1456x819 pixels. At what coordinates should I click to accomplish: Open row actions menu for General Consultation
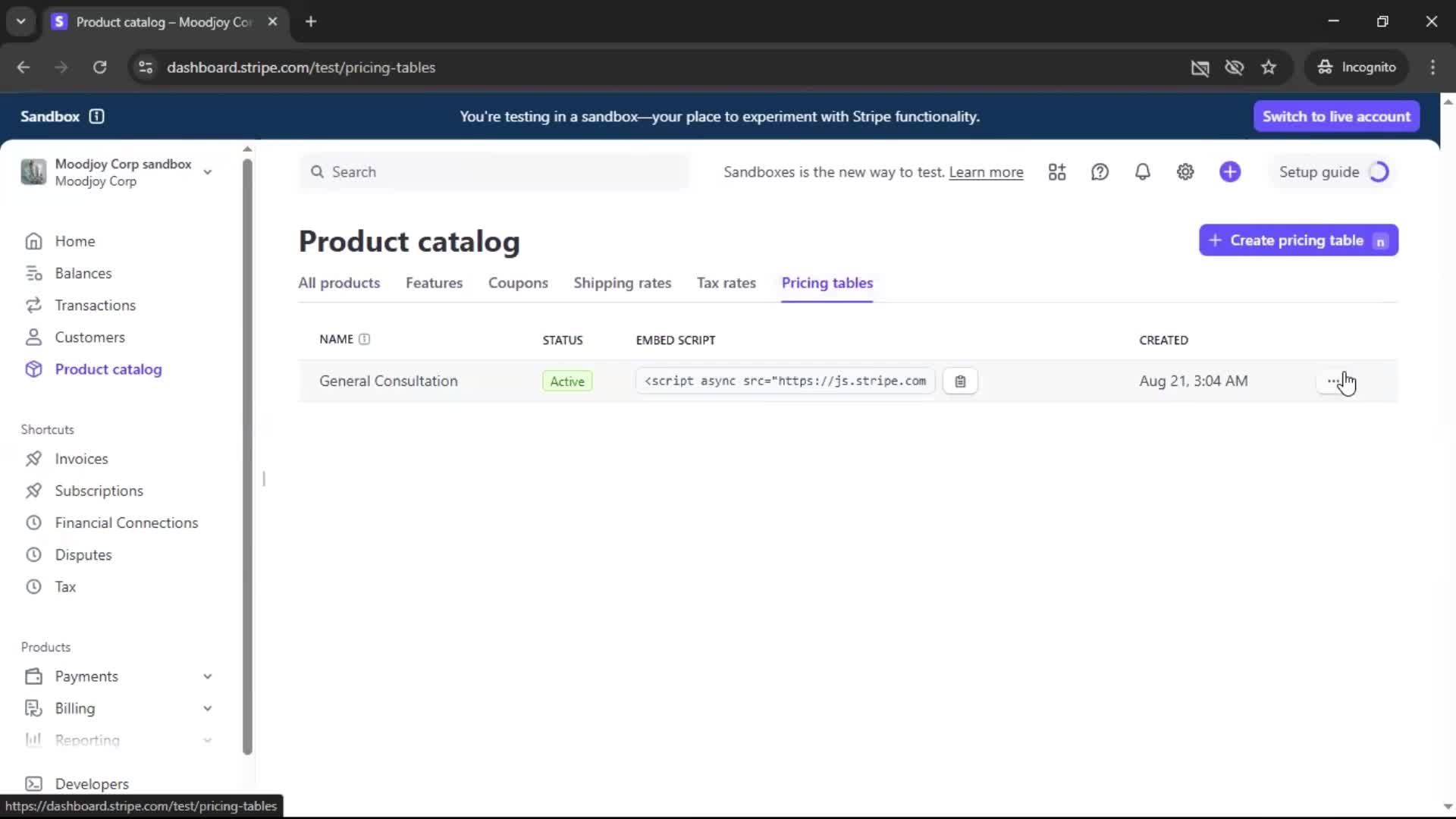click(1333, 381)
